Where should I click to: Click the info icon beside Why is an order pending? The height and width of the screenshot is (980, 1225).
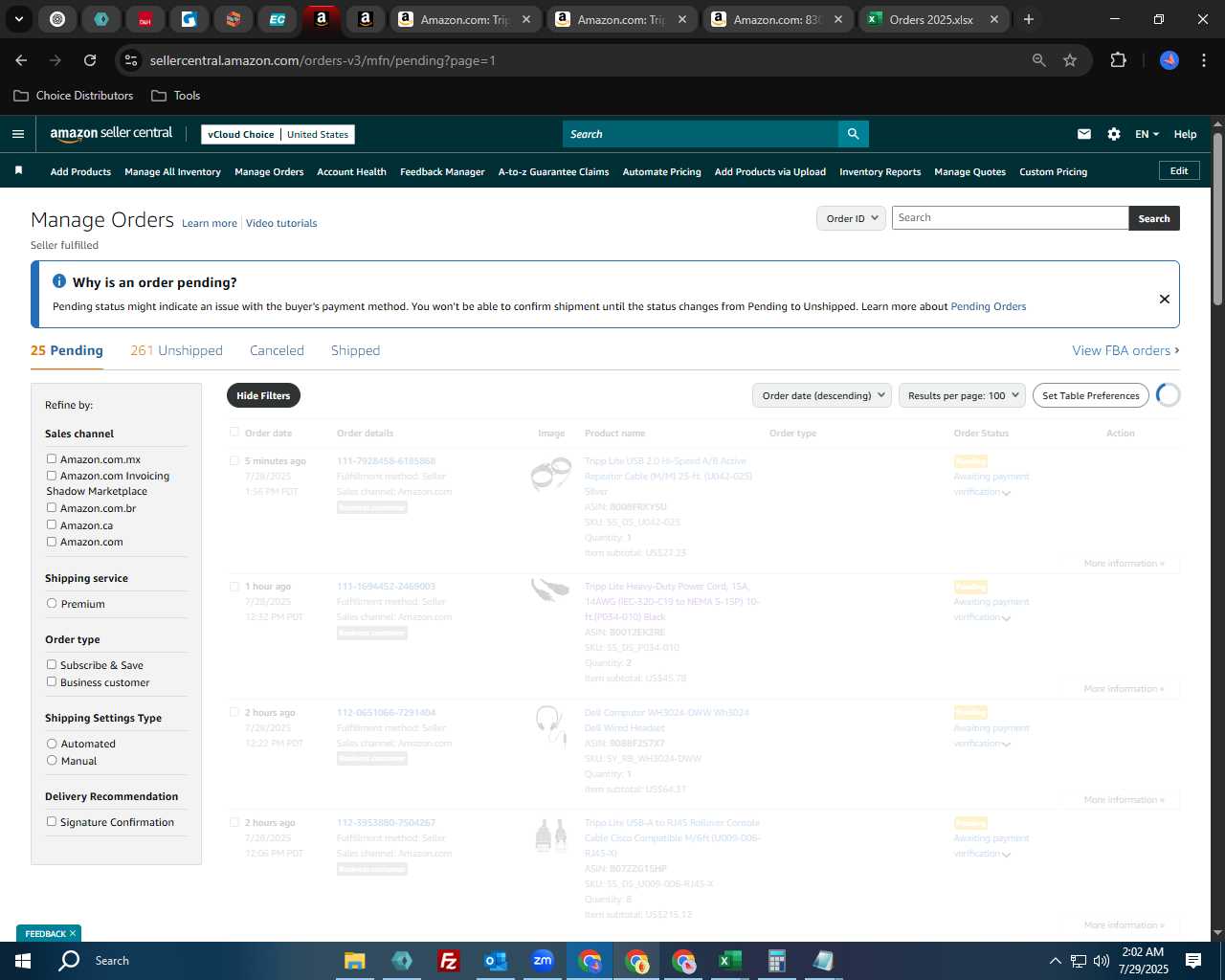point(59,281)
